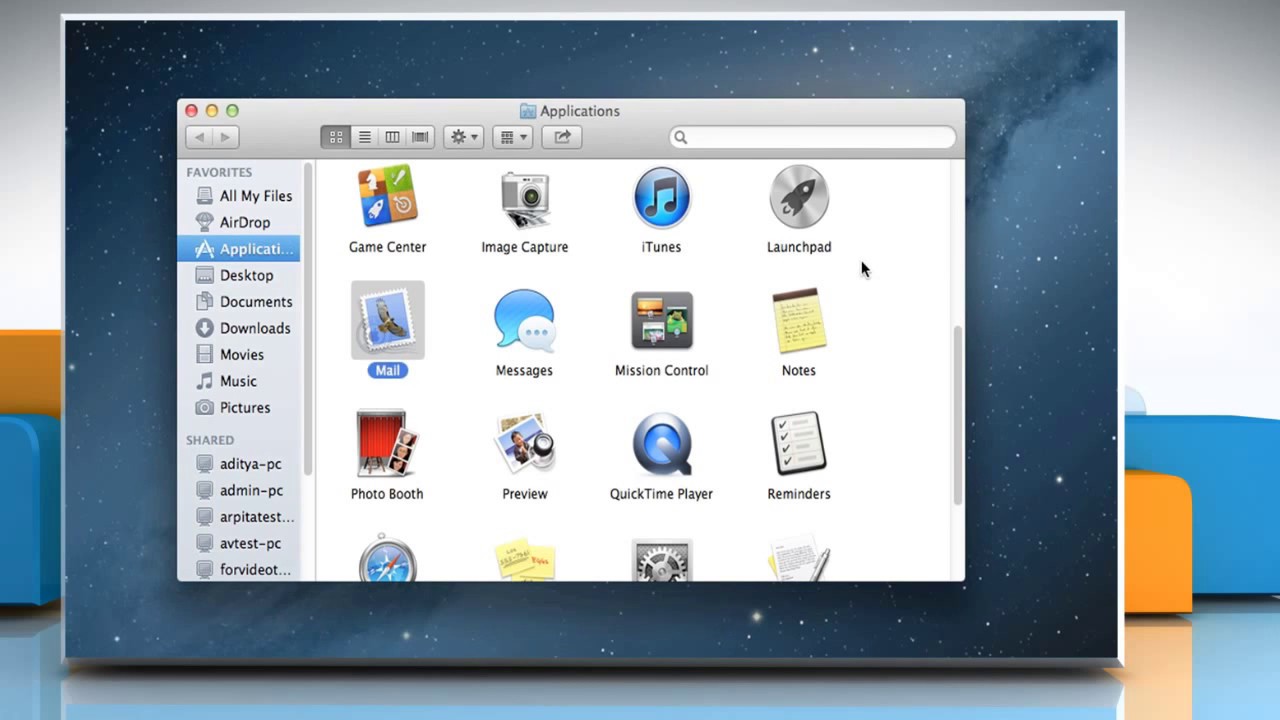
Task: Click the "QuickTime Player" label
Action: click(661, 494)
